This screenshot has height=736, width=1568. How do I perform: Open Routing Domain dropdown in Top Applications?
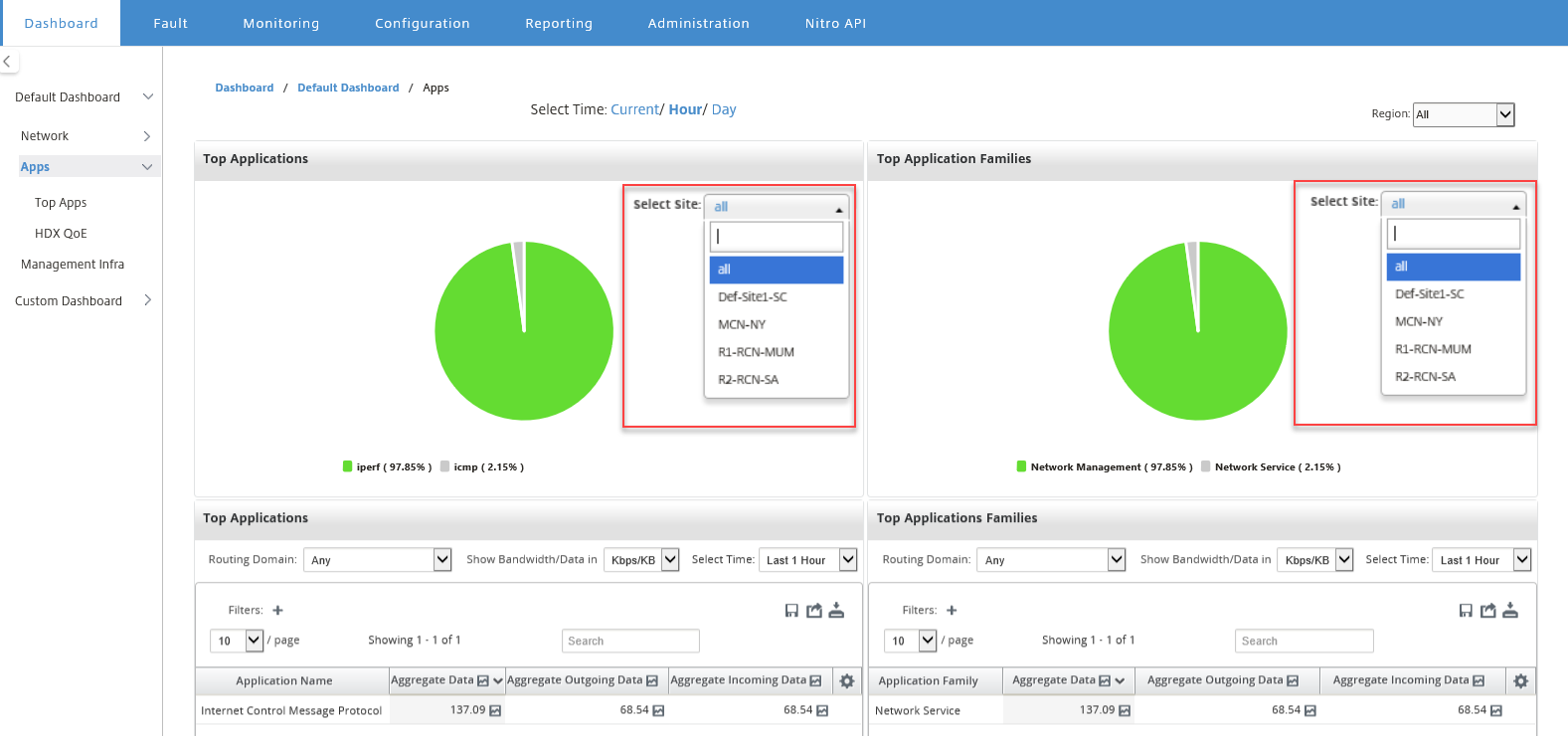pos(378,560)
